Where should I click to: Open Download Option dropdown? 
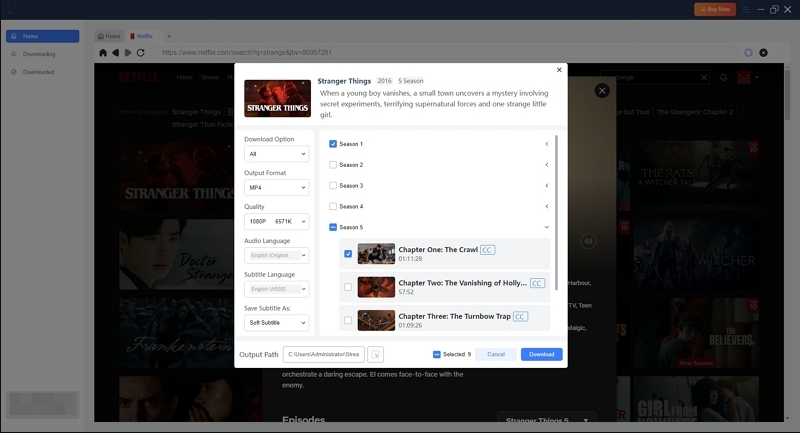[x=277, y=154]
